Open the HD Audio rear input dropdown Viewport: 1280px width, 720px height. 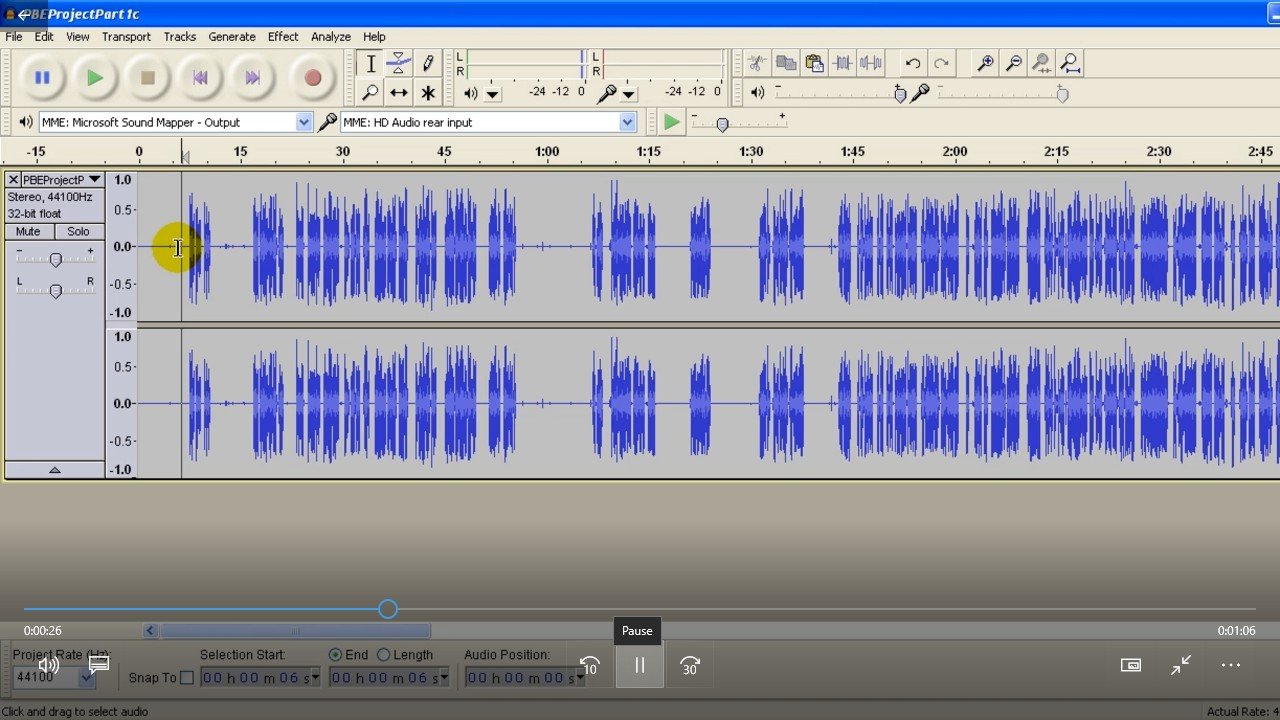627,122
